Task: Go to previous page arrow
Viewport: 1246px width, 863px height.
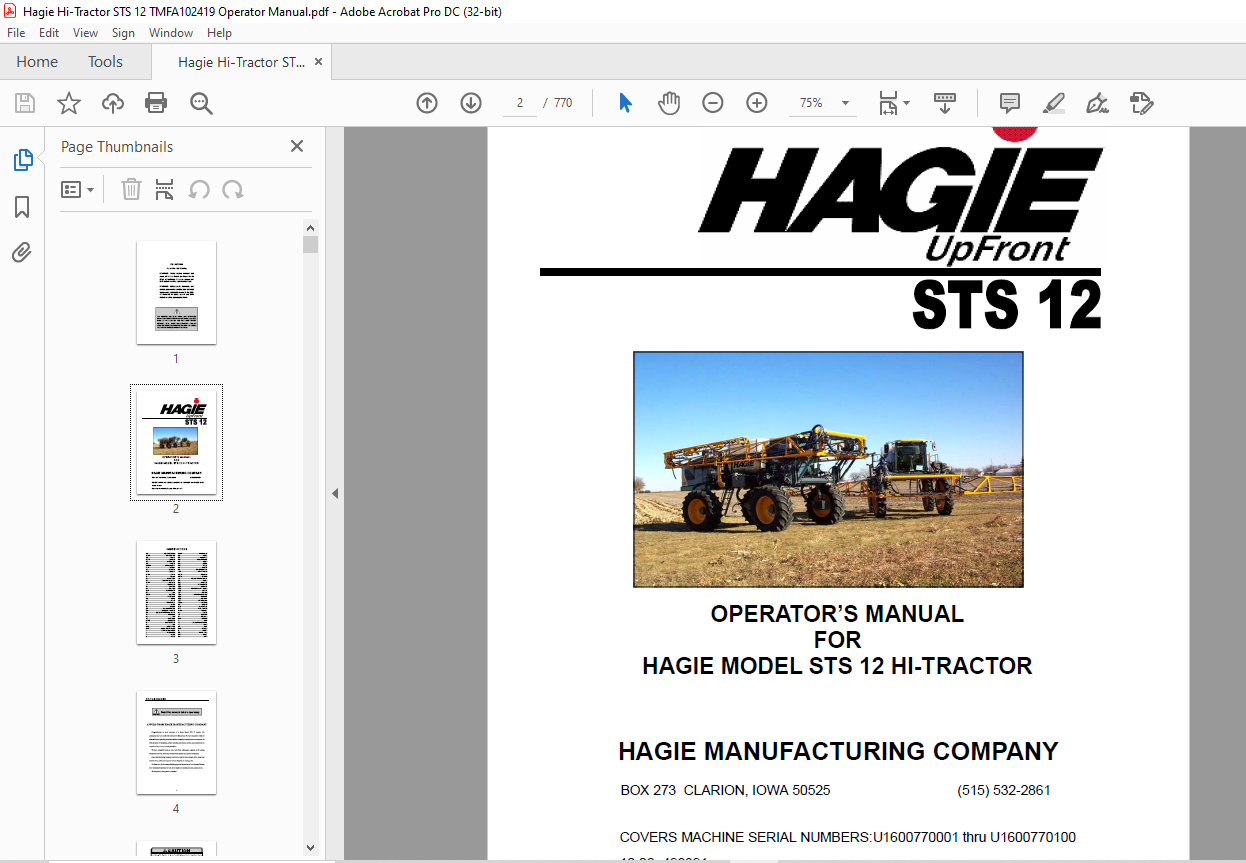Action: point(427,103)
